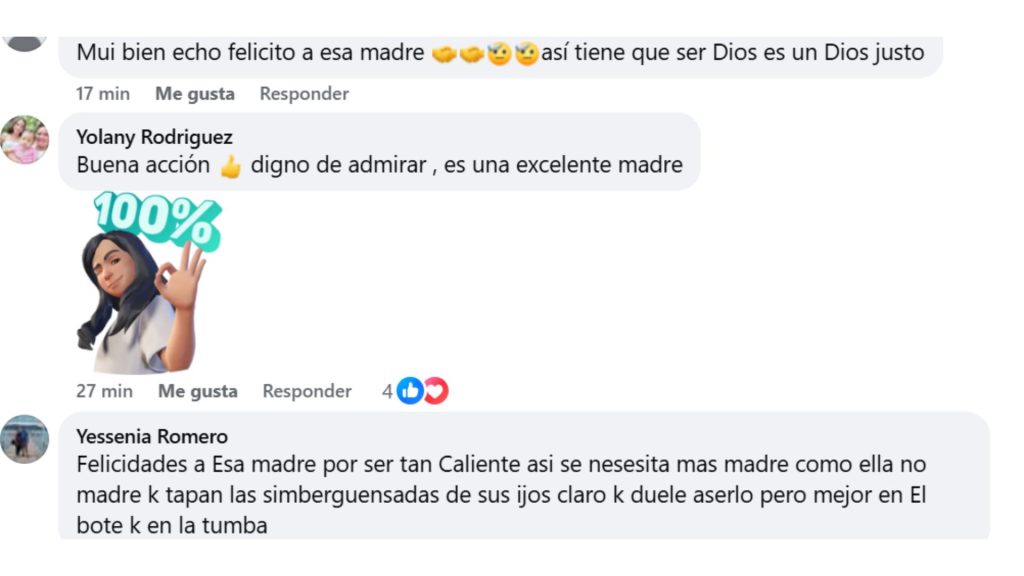
Task: Click Yolany Rodriguez's profile picture
Action: click(25, 142)
